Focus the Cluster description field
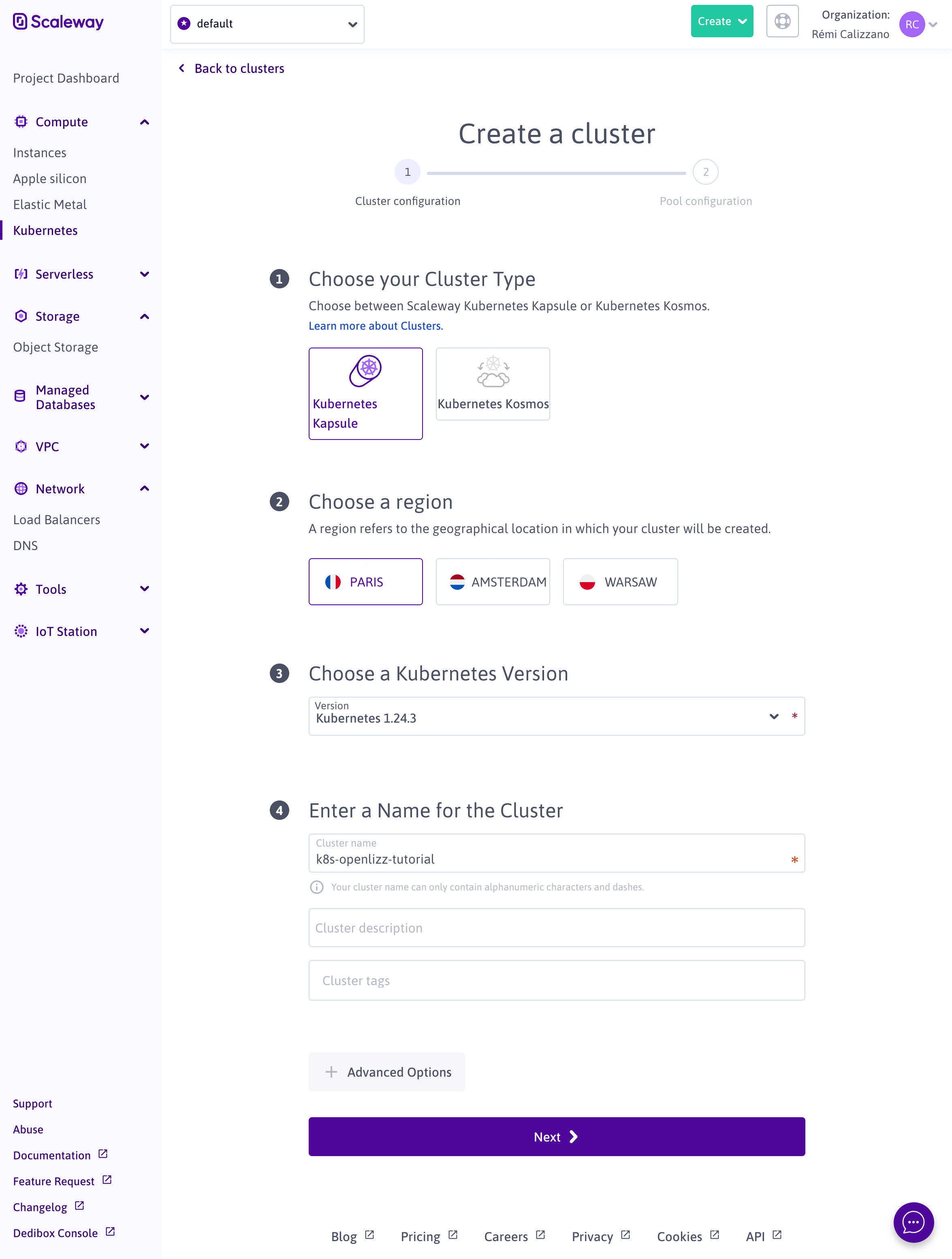Image resolution: width=952 pixels, height=1259 pixels. [x=556, y=928]
